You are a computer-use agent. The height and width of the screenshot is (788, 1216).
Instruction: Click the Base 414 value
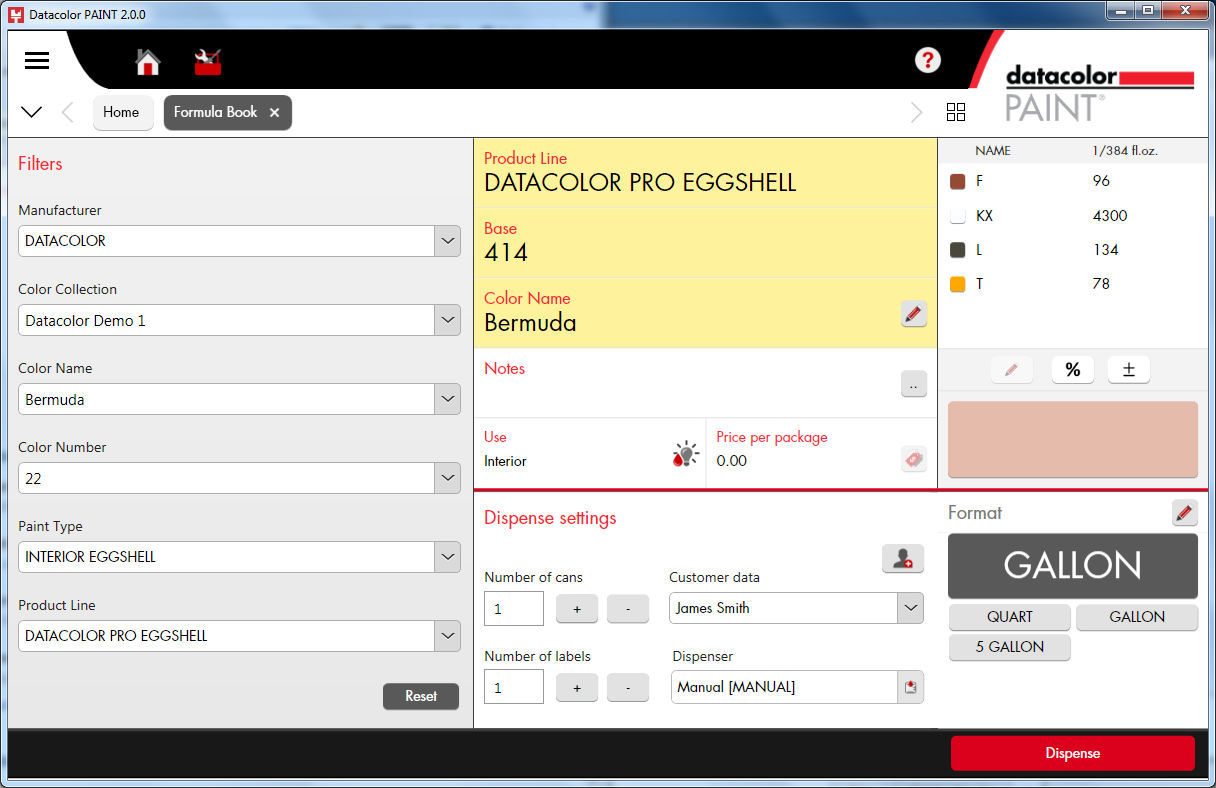coord(506,253)
